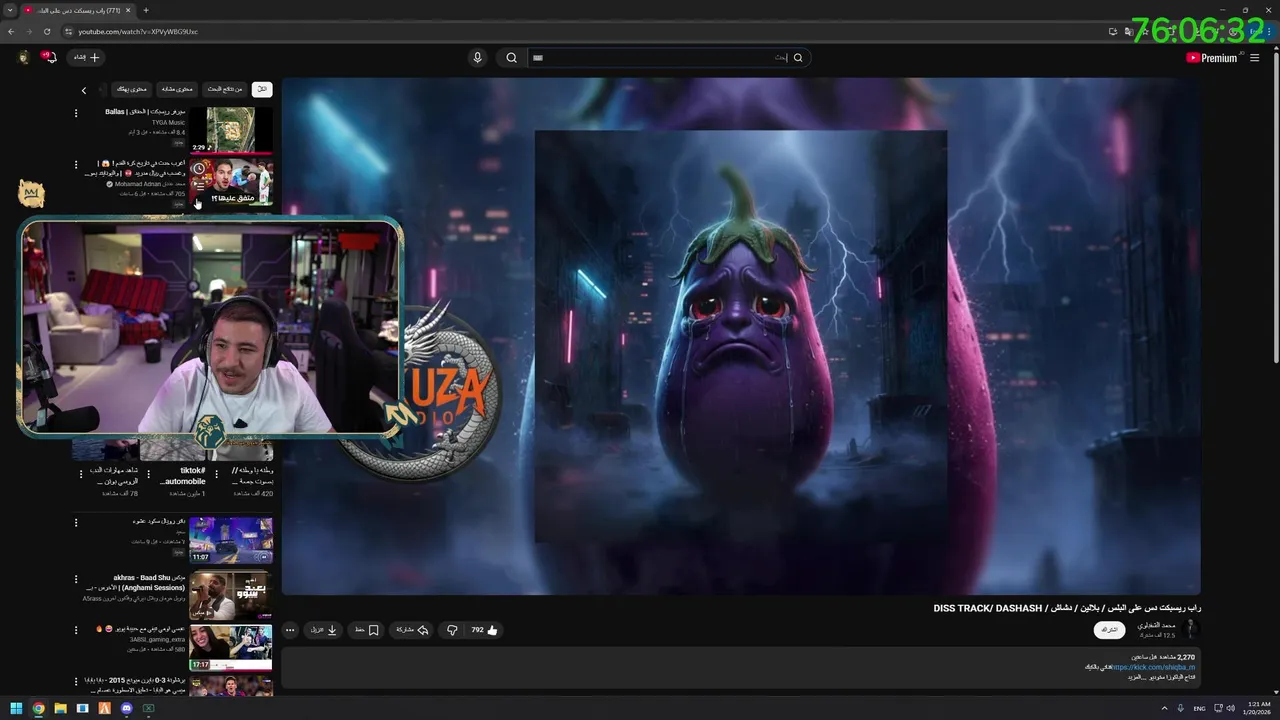Click the ENG language indicator
The width and height of the screenshot is (1280, 720).
coord(1199,708)
